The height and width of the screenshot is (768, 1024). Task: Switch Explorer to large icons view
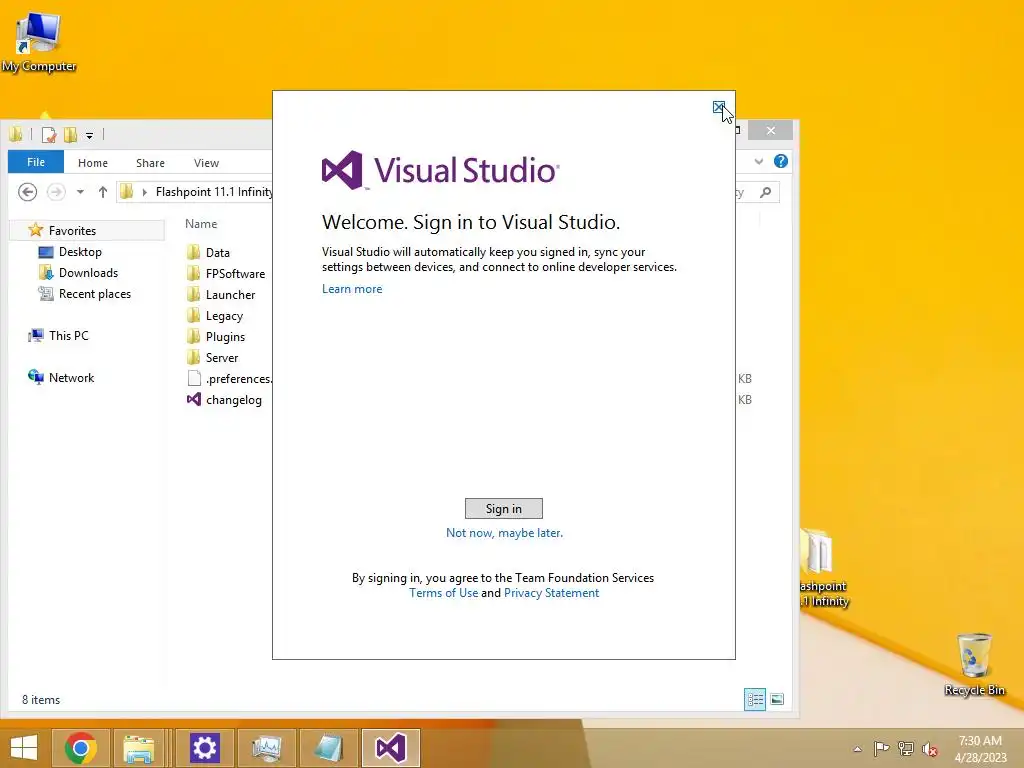[x=776, y=699]
